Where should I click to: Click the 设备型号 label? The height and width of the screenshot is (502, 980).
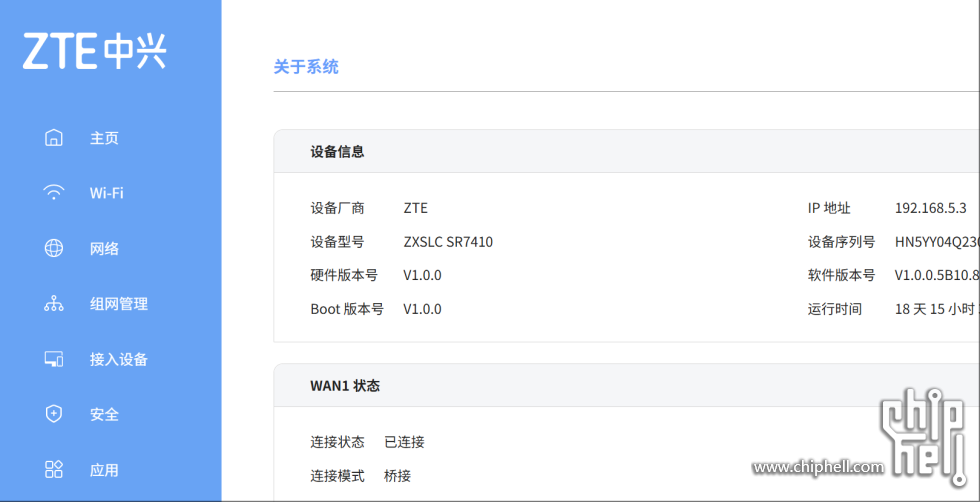[338, 242]
